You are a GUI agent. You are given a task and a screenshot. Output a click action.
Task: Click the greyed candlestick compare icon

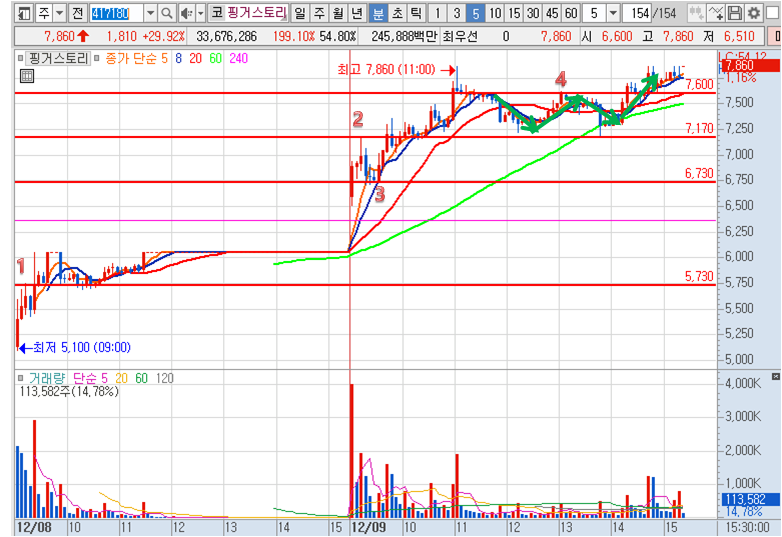(696, 13)
